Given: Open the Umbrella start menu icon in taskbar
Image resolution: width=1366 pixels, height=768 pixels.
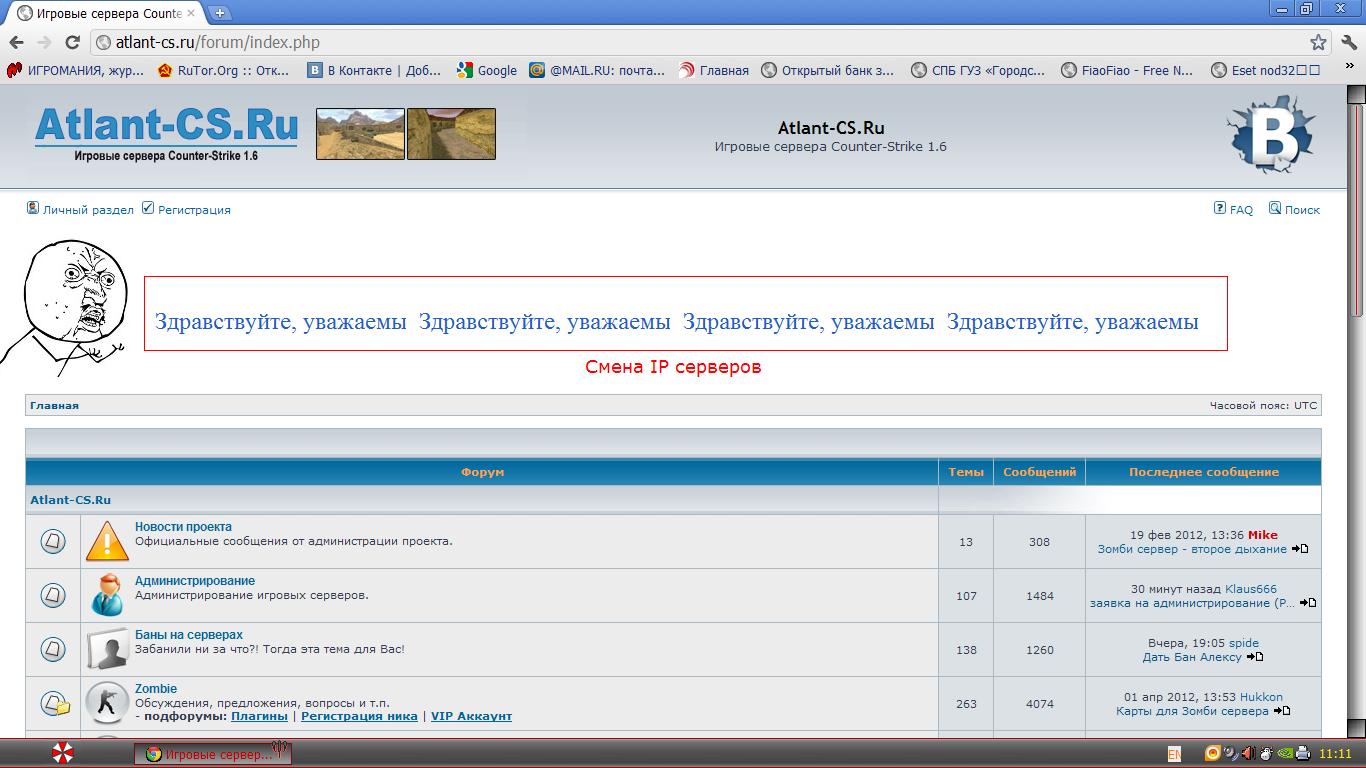Looking at the screenshot, I should (62, 753).
